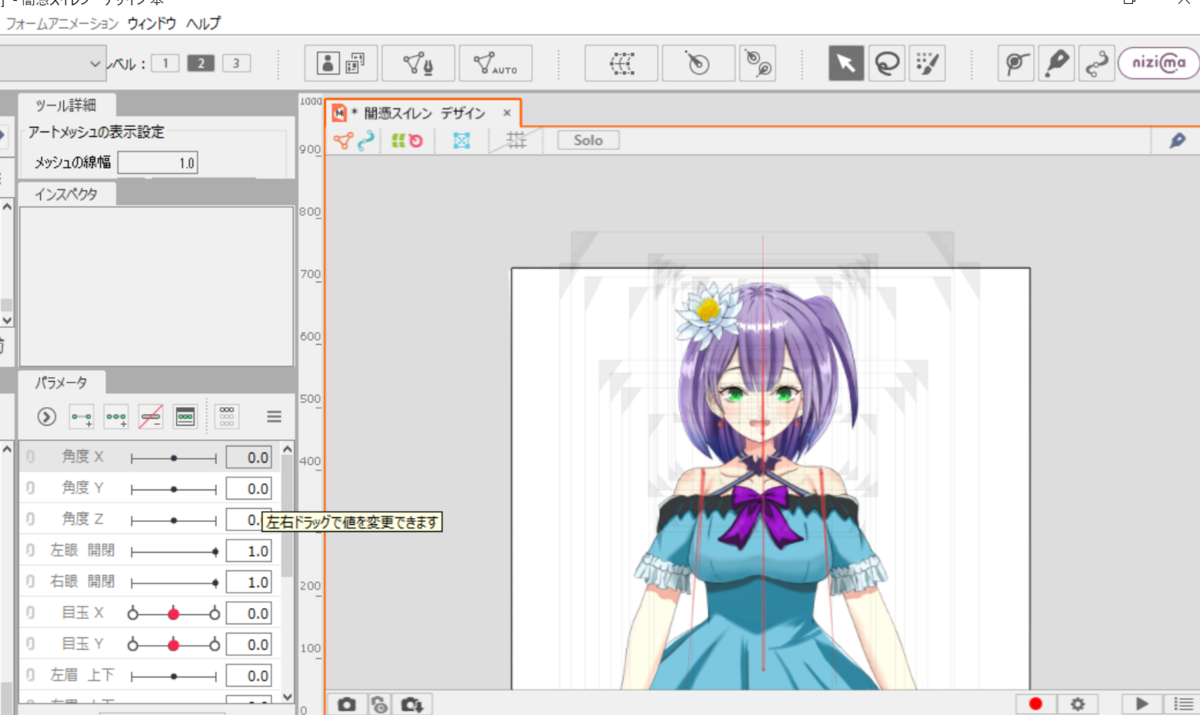Expand the parameter panel arrow button
1200x715 pixels.
[46, 417]
